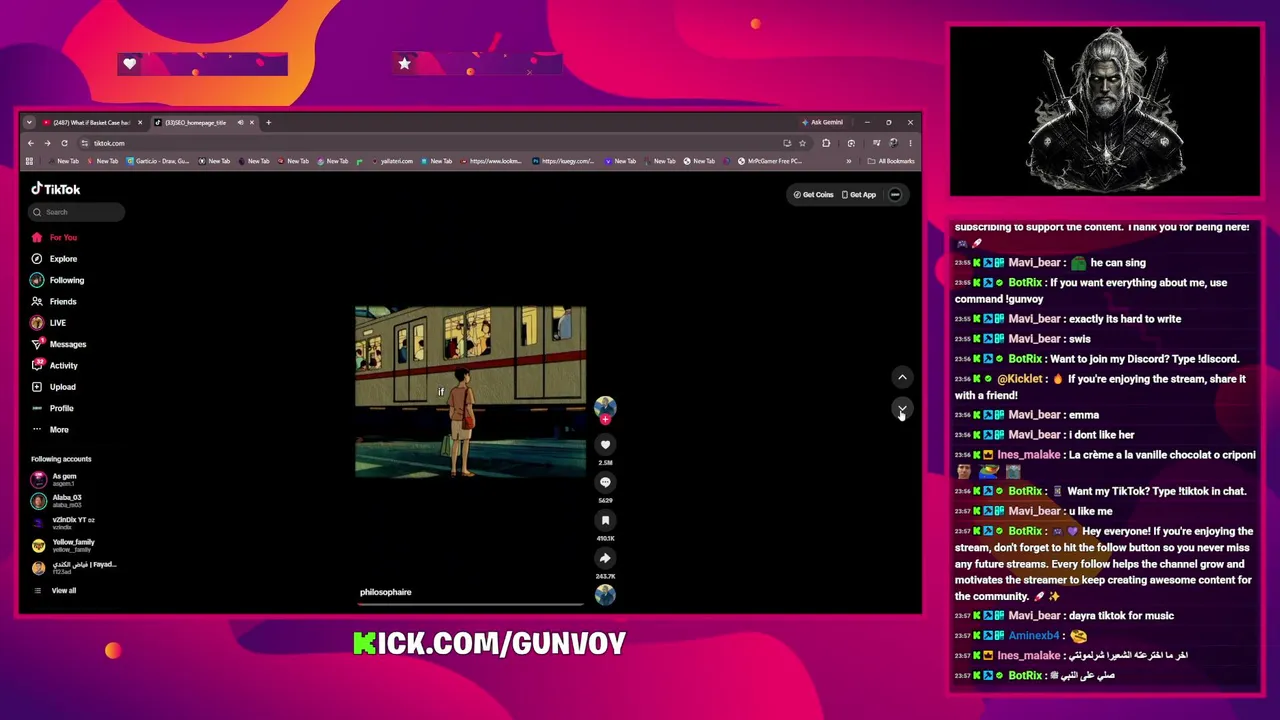Open the yallateri.com bookmark
The image size is (1280, 720).
click(391, 161)
